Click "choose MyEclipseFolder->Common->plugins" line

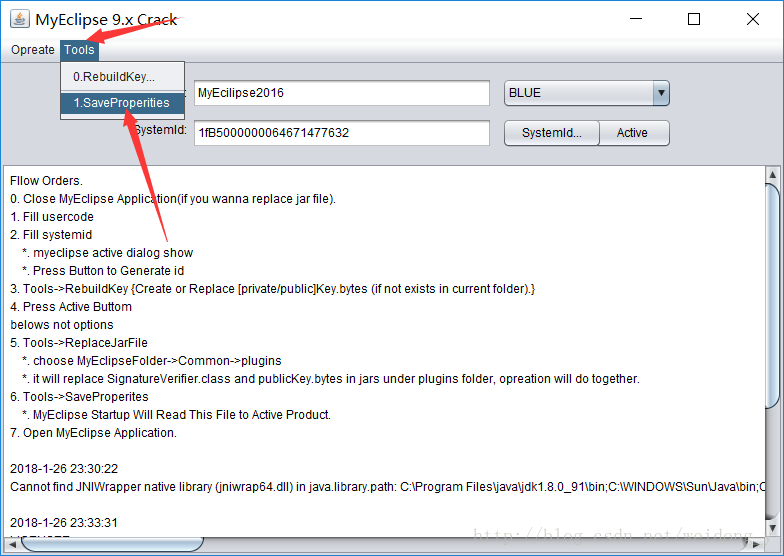(x=152, y=361)
